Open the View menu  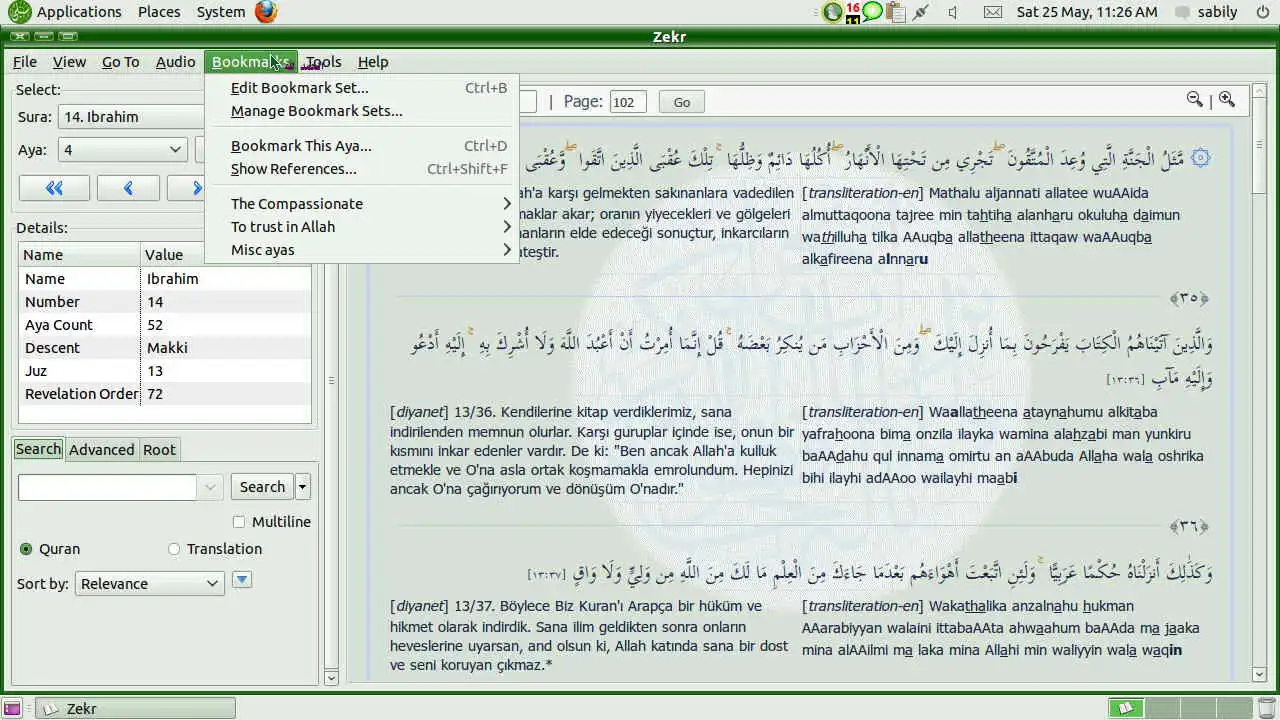tap(69, 62)
